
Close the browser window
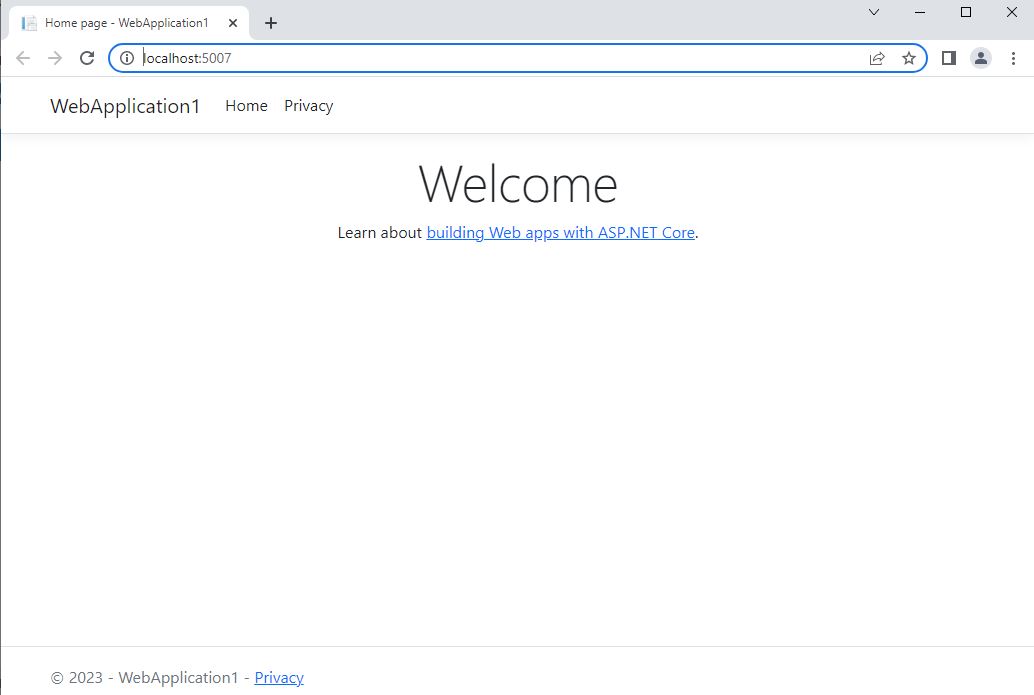pyautogui.click(x=1012, y=12)
